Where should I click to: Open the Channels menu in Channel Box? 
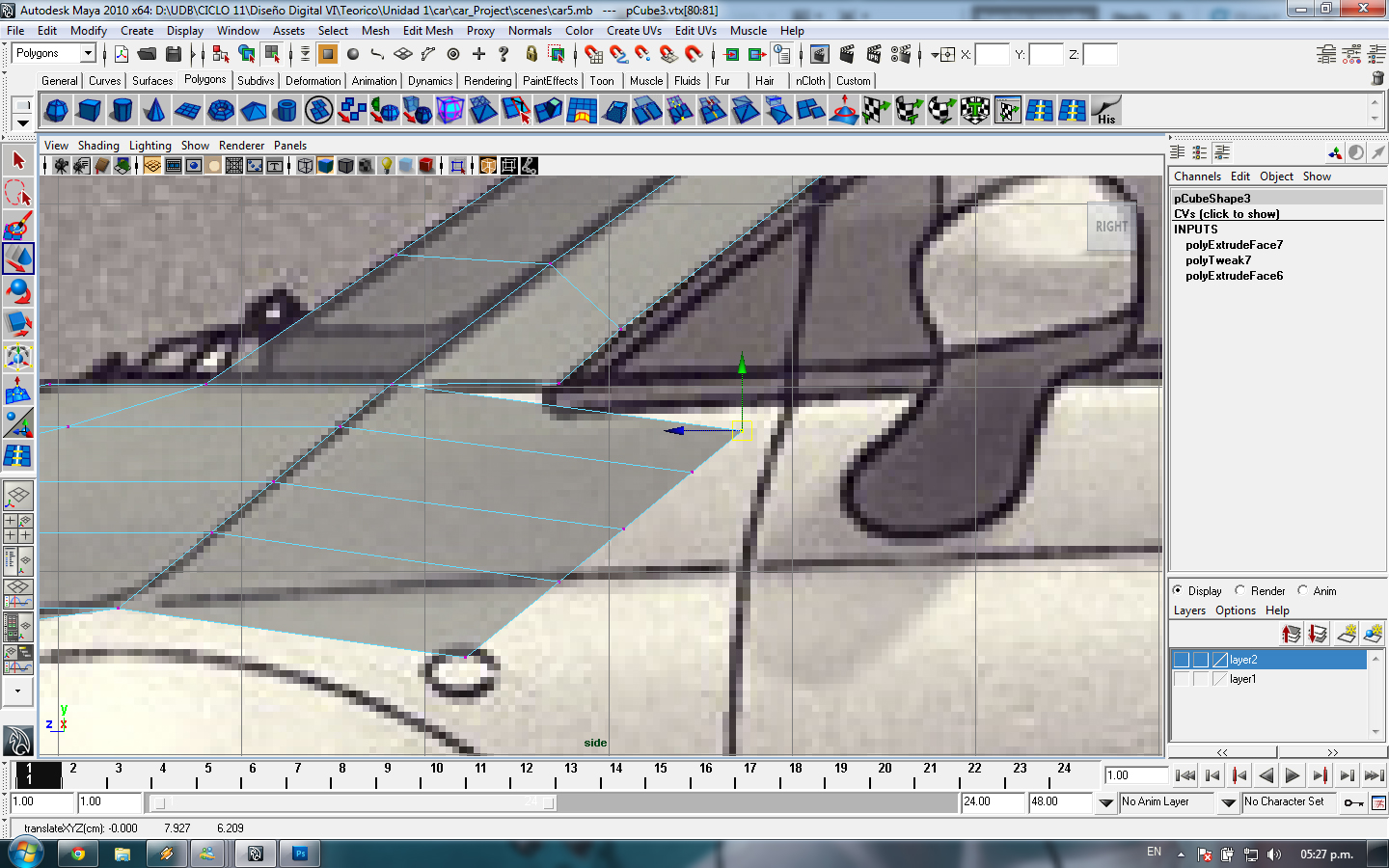[1197, 176]
